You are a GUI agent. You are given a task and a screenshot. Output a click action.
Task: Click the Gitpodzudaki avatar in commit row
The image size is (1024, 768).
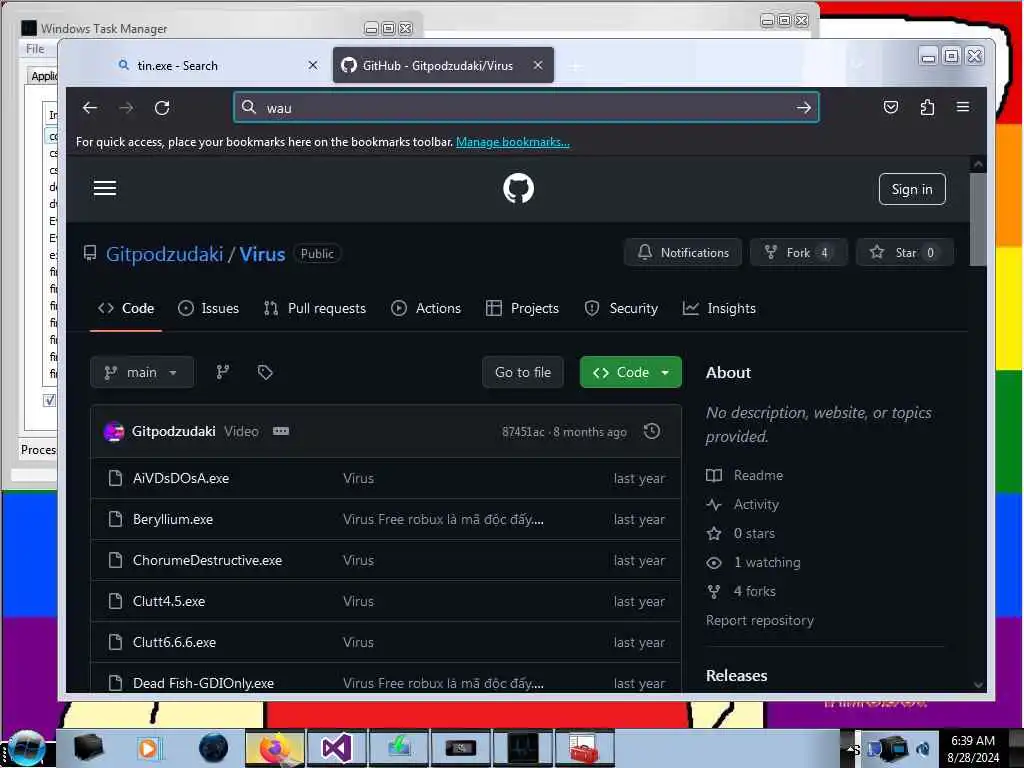tap(114, 431)
